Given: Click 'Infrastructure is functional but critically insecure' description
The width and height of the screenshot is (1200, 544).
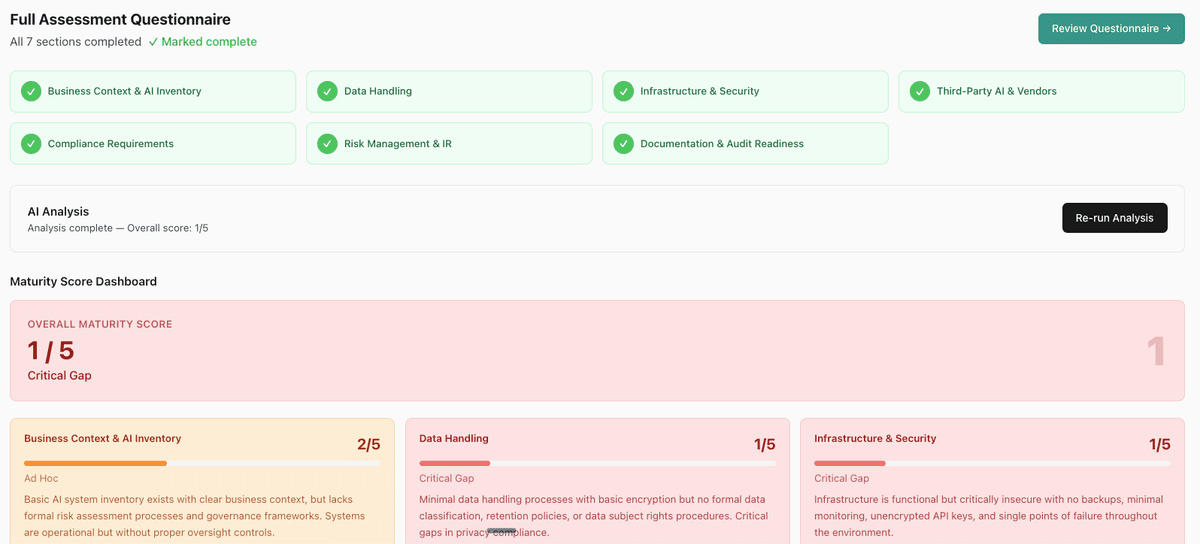Looking at the screenshot, I should 986,516.
